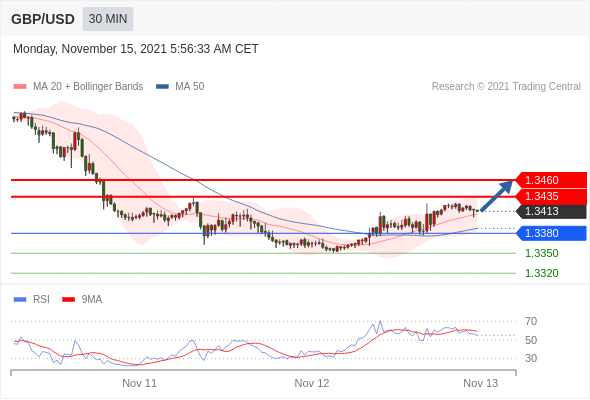590x400 pixels.
Task: Toggle the MA 20 + Bollinger Bands legend label
Action: [88, 87]
